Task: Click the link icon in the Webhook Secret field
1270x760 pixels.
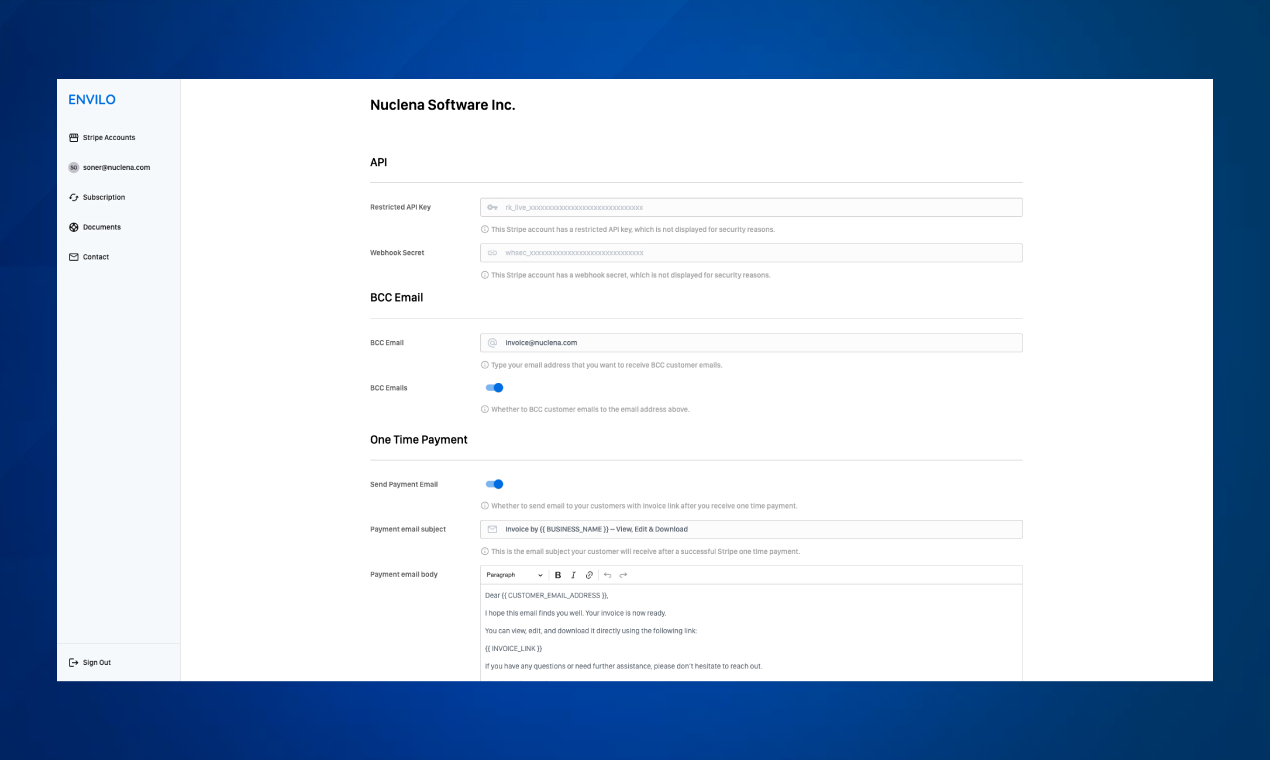Action: [492, 253]
